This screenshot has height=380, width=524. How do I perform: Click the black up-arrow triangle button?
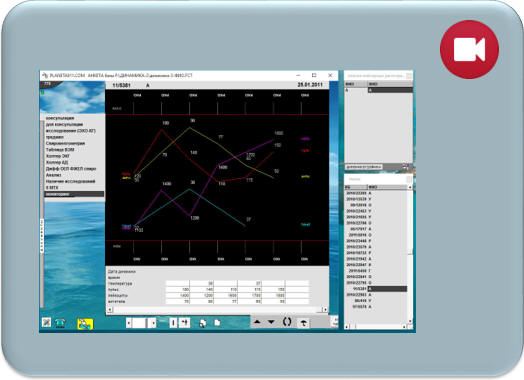coord(257,322)
